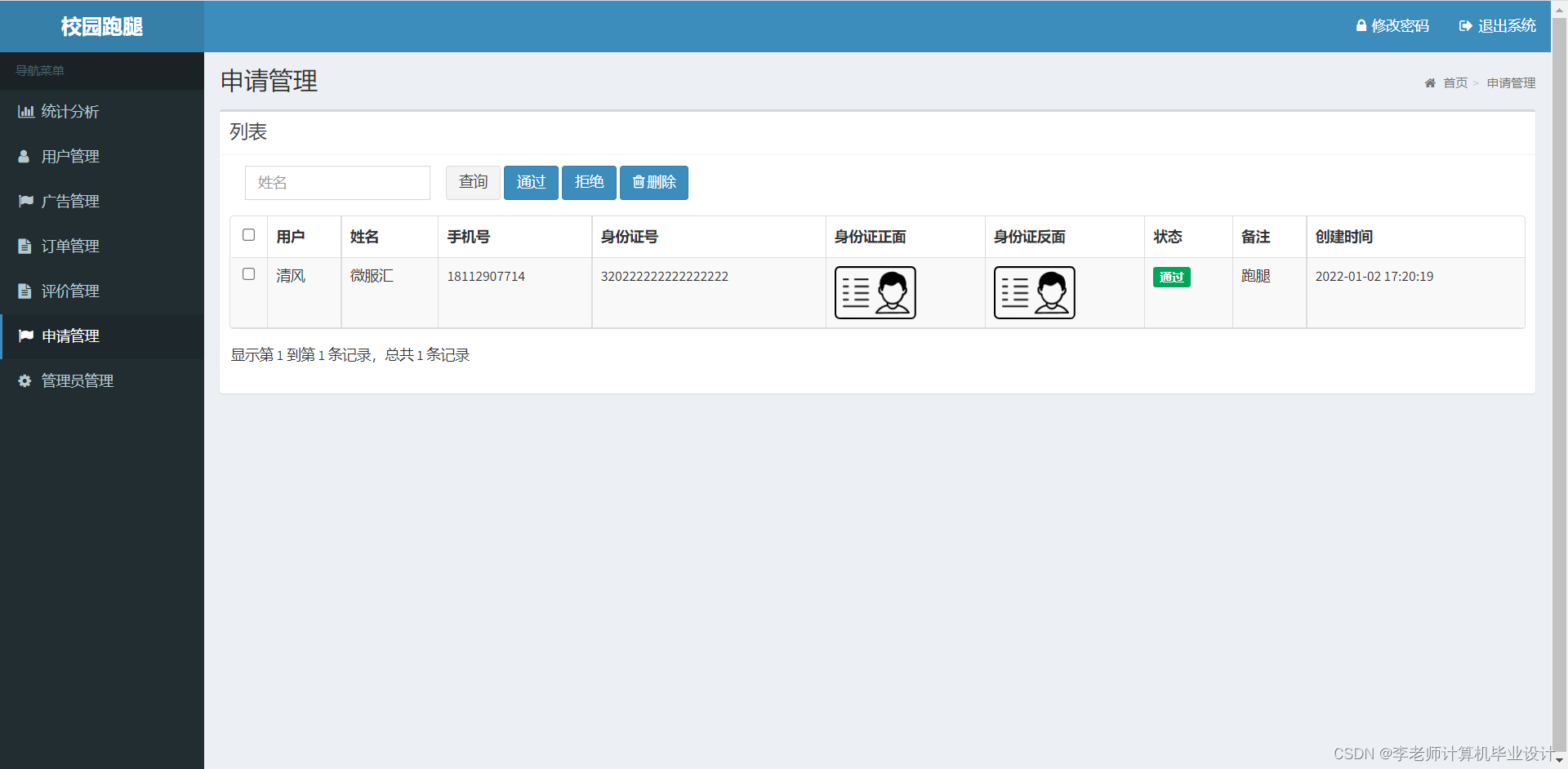Image resolution: width=1568 pixels, height=769 pixels.
Task: Toggle the green 通过 status badge
Action: [1171, 277]
